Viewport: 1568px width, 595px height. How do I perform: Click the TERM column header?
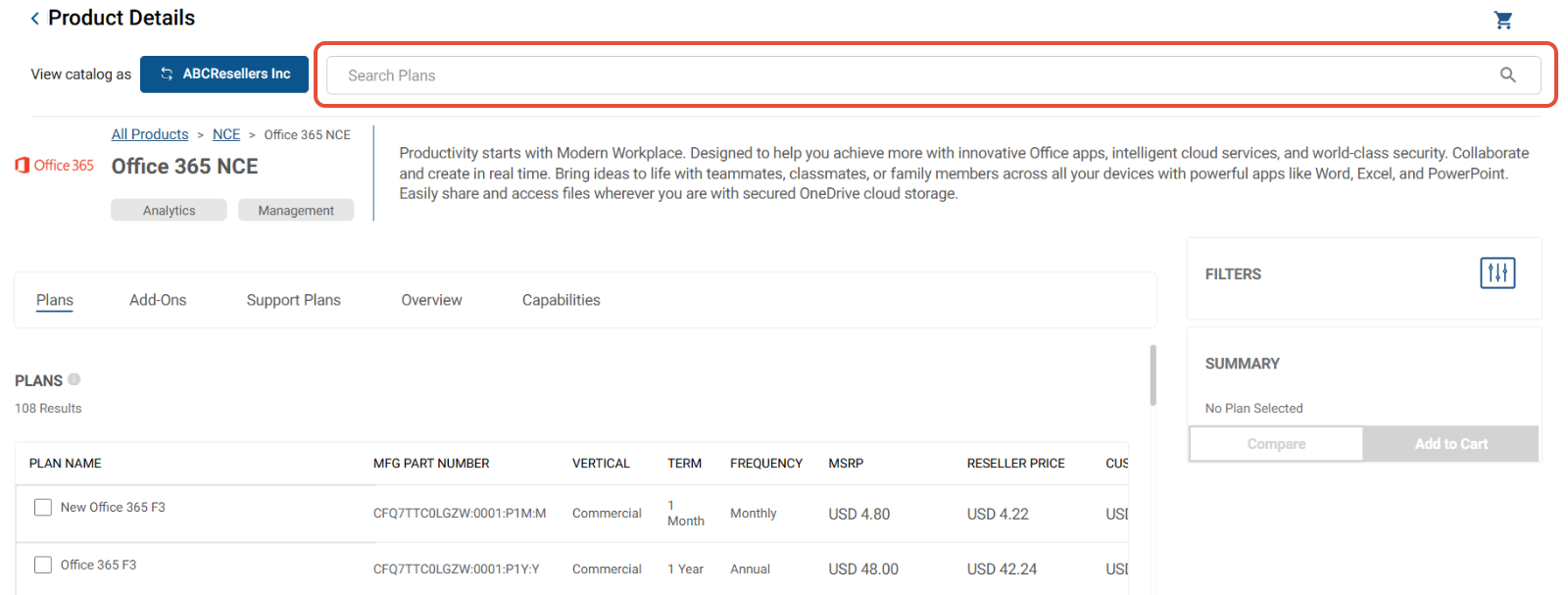tap(685, 464)
